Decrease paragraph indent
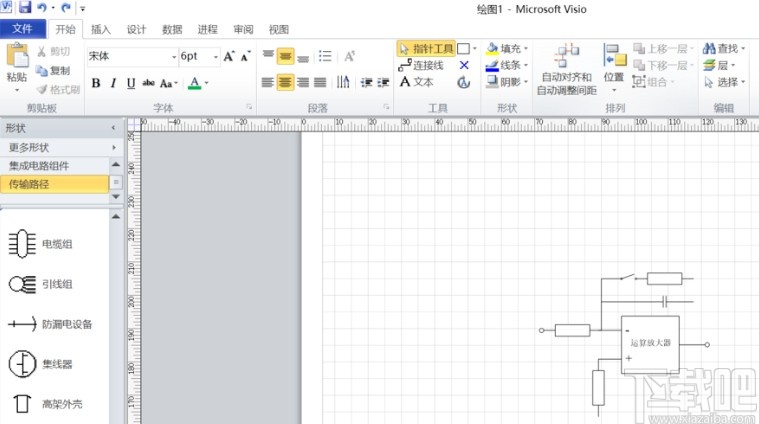Viewport: 759px width, 424px height. [366, 83]
